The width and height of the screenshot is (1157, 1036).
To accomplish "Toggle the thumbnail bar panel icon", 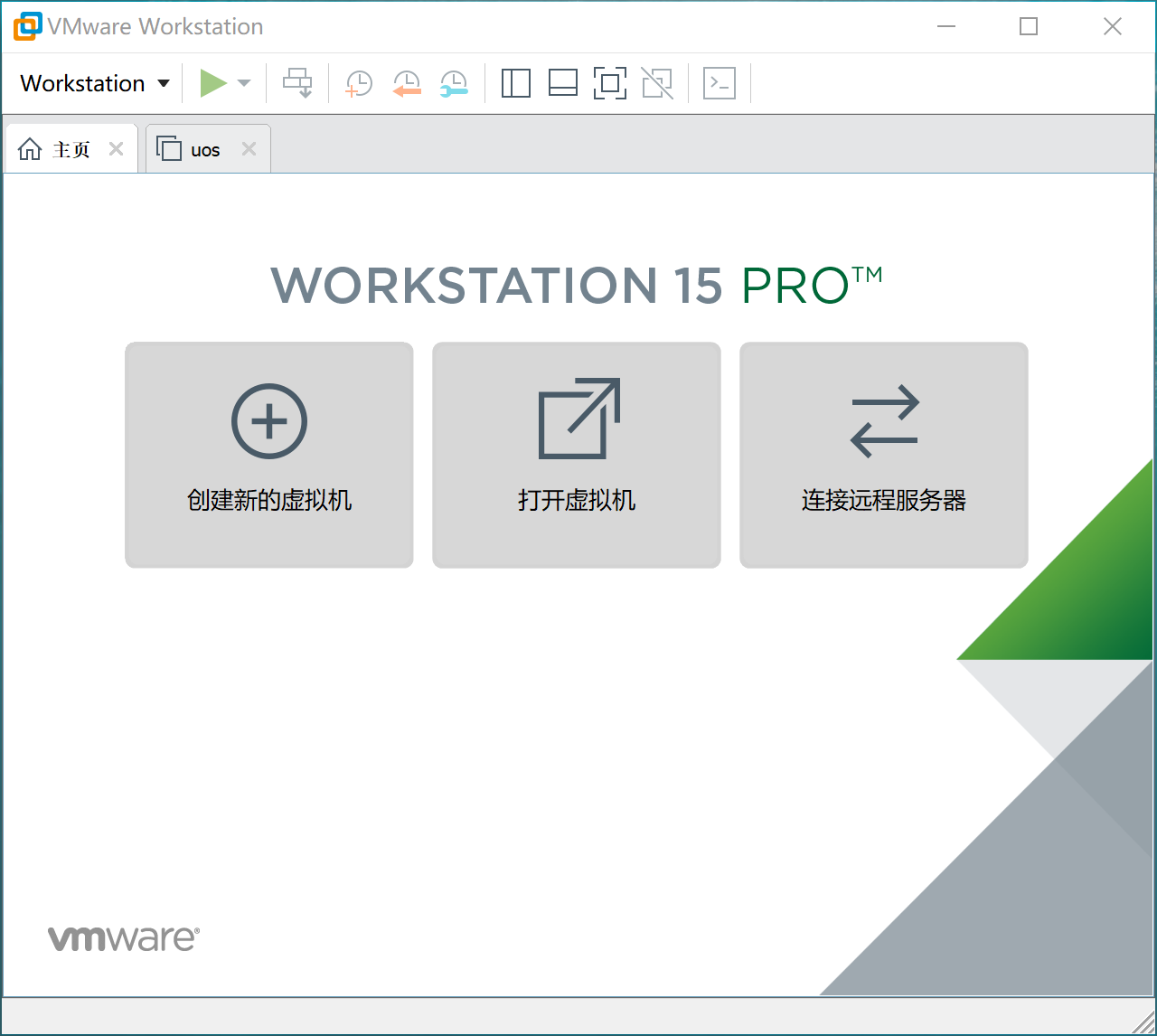I will tap(563, 83).
